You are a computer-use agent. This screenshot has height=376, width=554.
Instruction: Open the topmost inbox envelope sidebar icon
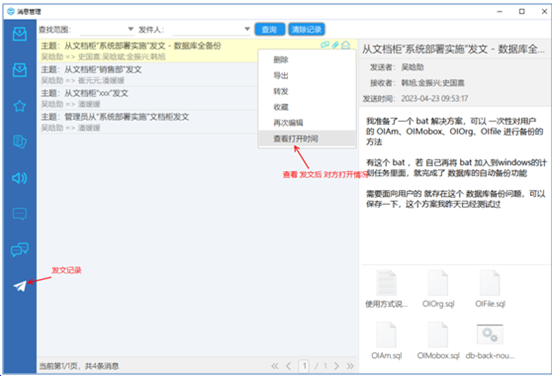(20, 34)
